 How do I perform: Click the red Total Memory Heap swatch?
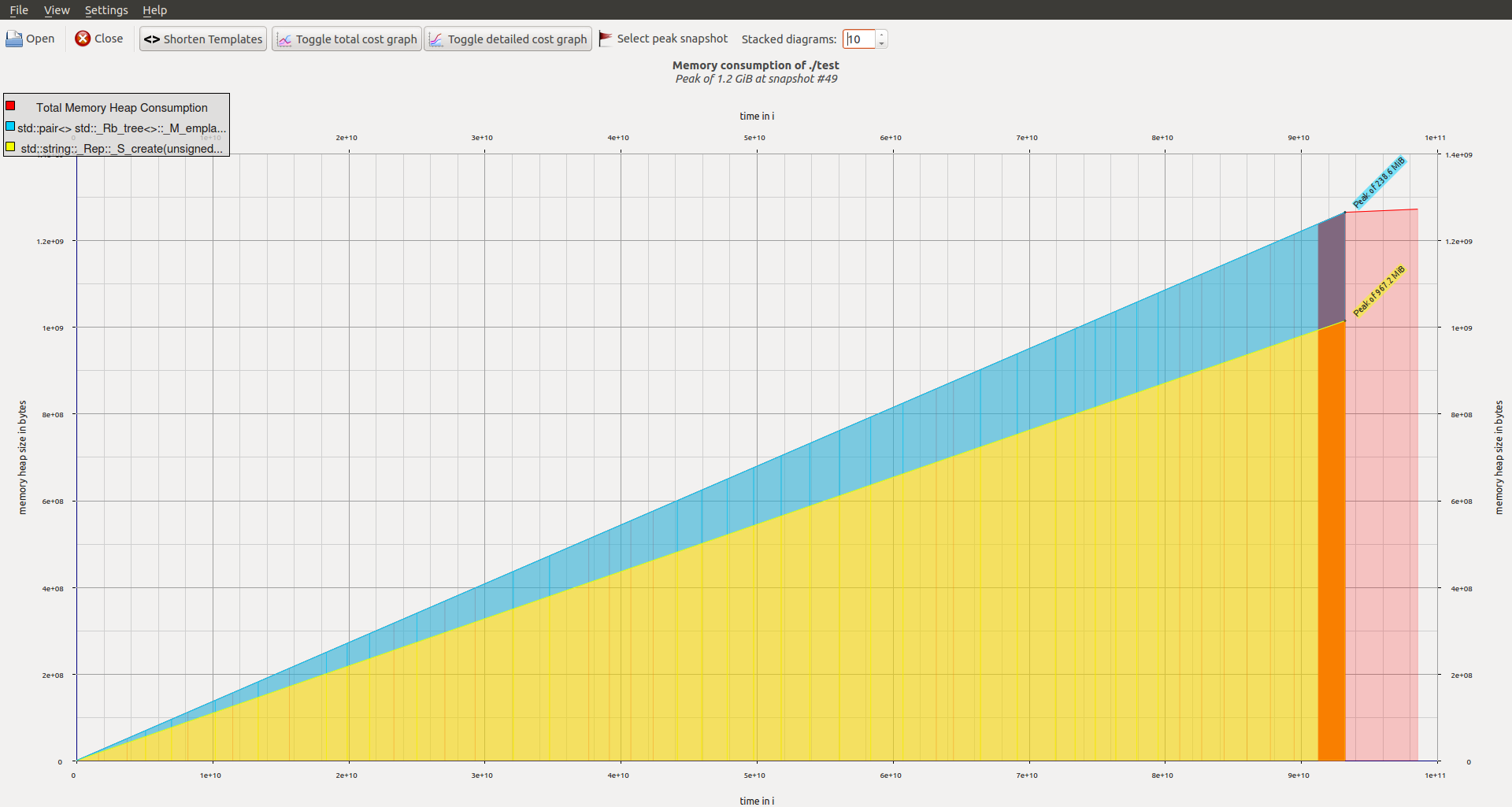click(x=10, y=106)
